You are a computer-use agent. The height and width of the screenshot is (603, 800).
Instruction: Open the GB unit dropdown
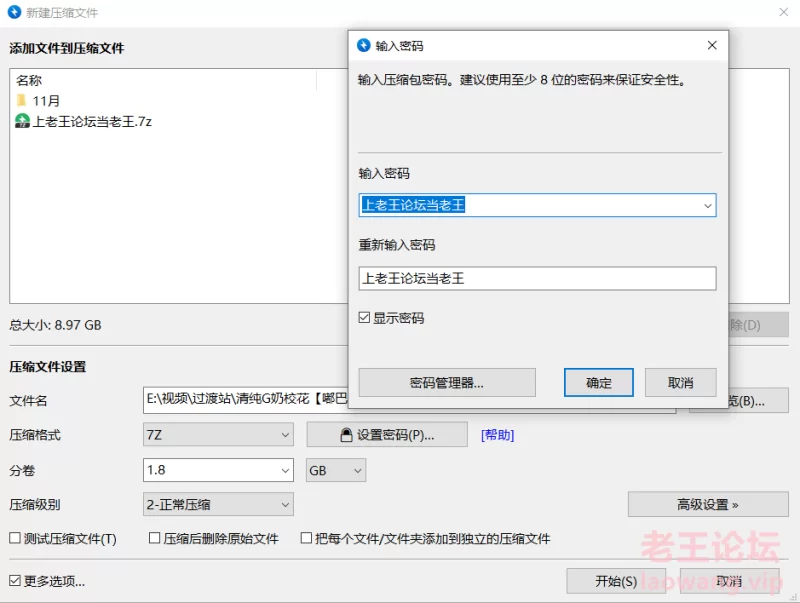coord(336,470)
